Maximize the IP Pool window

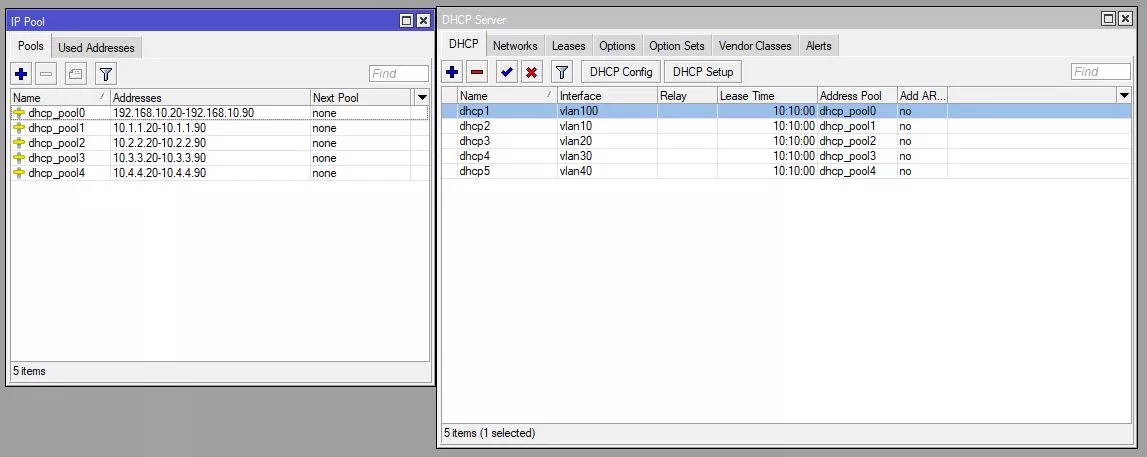407,21
